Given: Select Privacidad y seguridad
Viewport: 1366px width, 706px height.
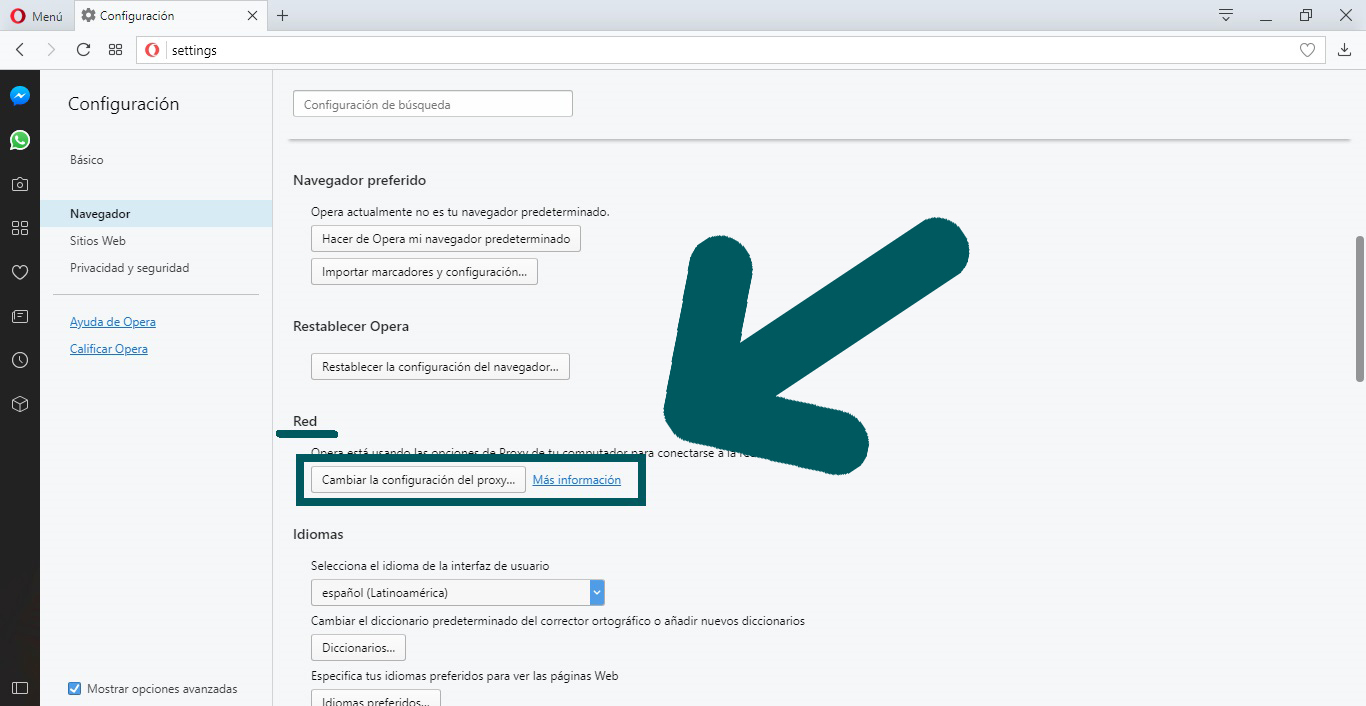Looking at the screenshot, I should point(129,268).
